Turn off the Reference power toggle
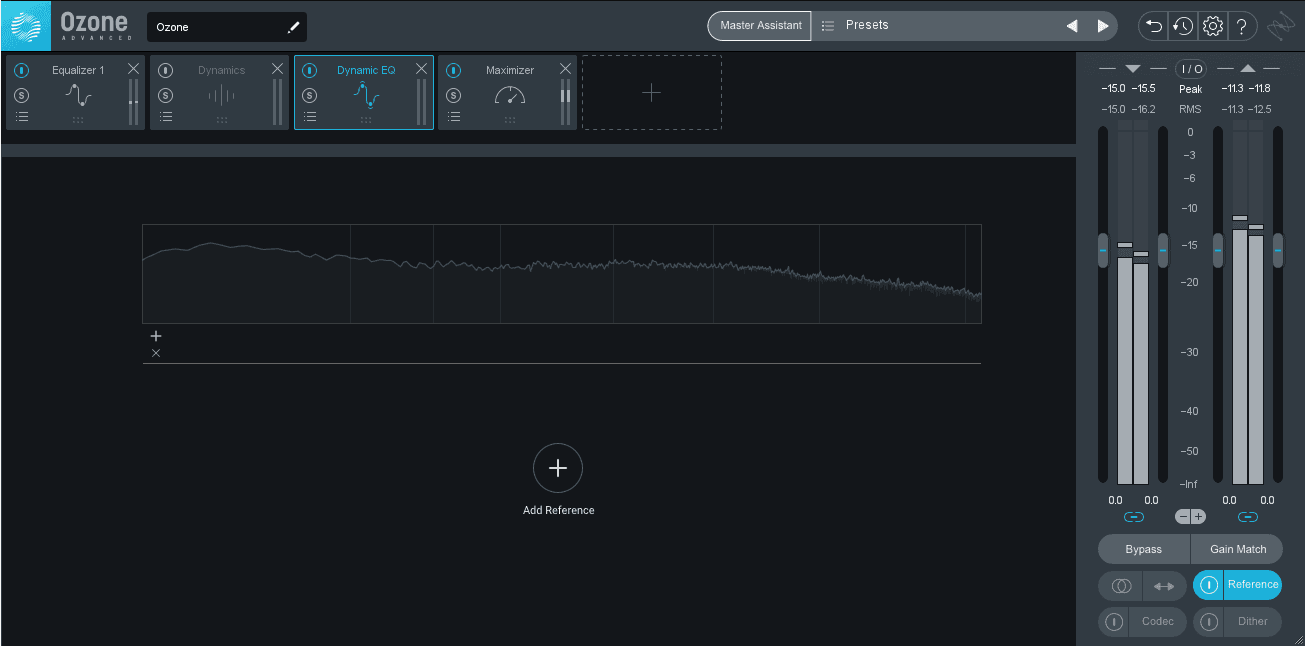 click(x=1209, y=585)
